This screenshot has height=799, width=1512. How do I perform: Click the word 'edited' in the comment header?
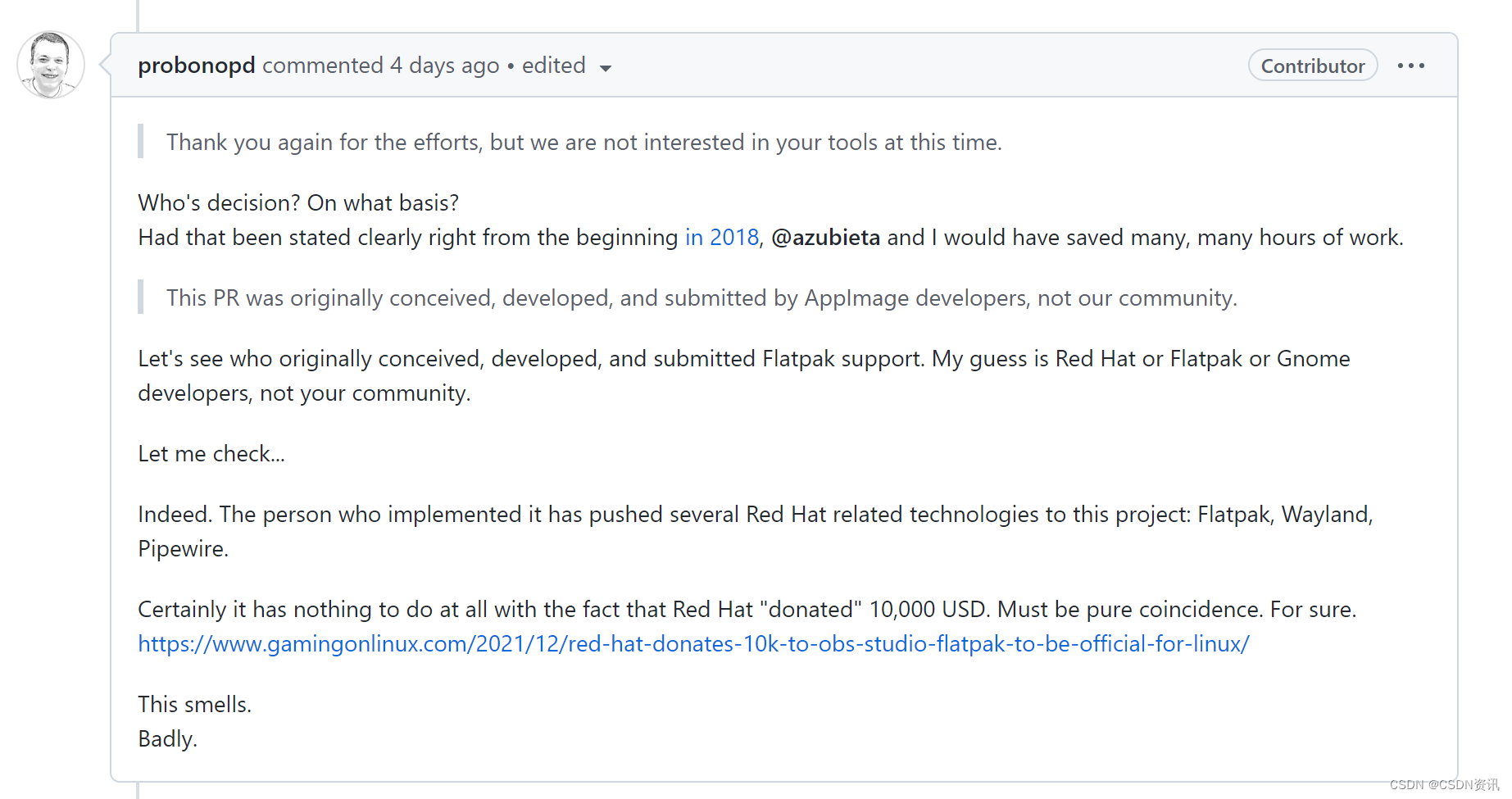553,66
